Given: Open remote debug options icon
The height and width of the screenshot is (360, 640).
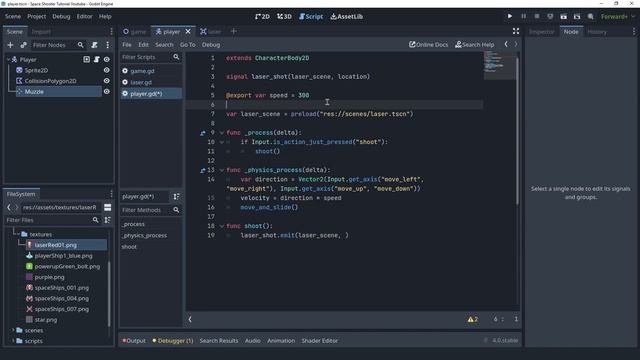Looking at the screenshot, I should pyautogui.click(x=550, y=16).
